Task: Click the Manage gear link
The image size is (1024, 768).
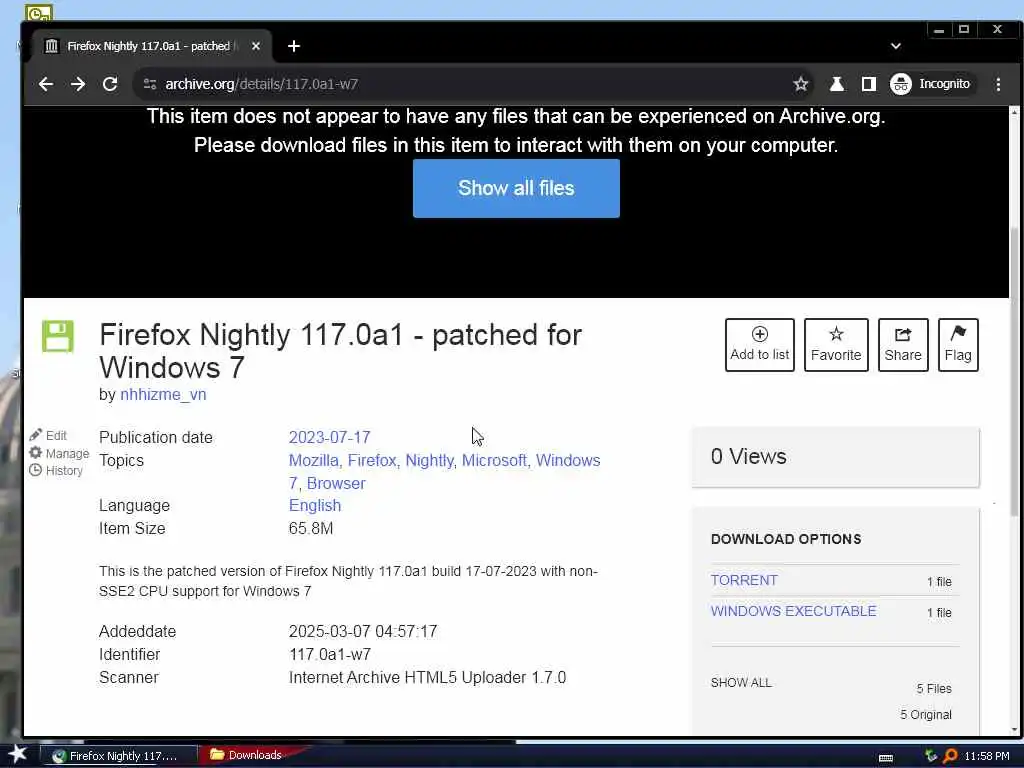Action: pos(59,453)
